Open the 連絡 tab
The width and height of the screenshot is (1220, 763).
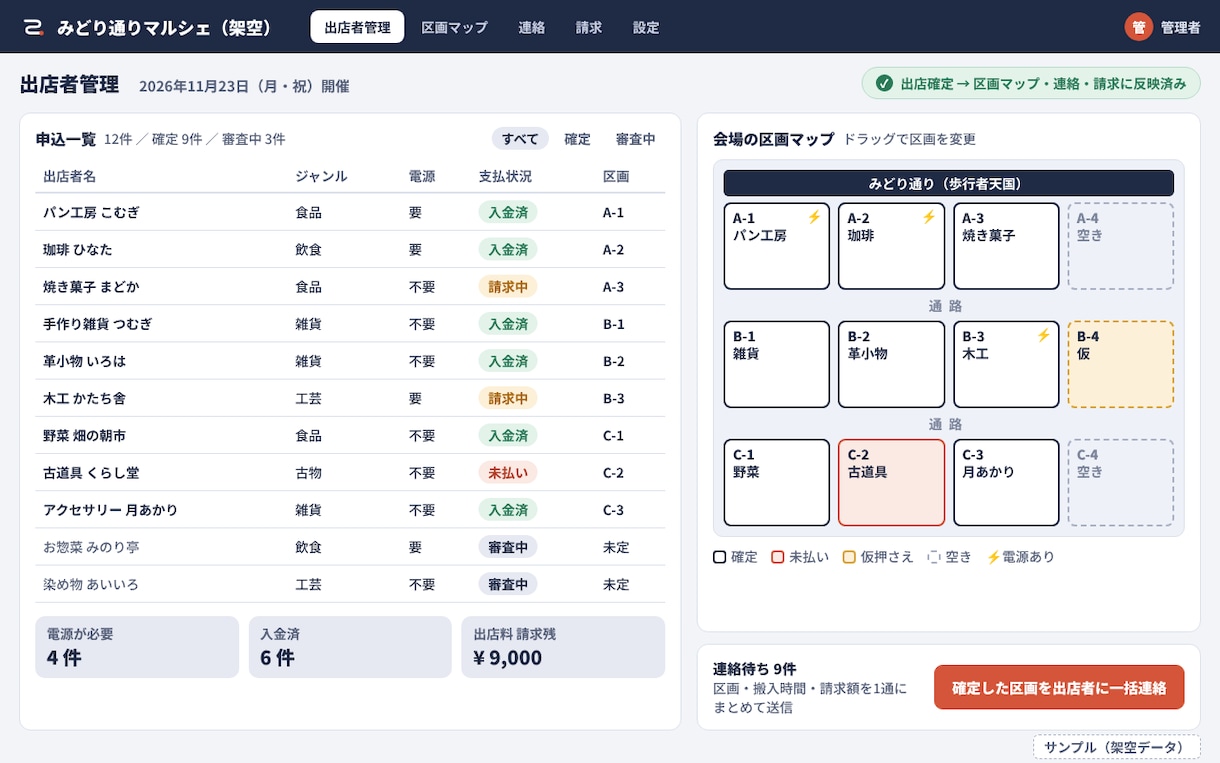coord(531,27)
